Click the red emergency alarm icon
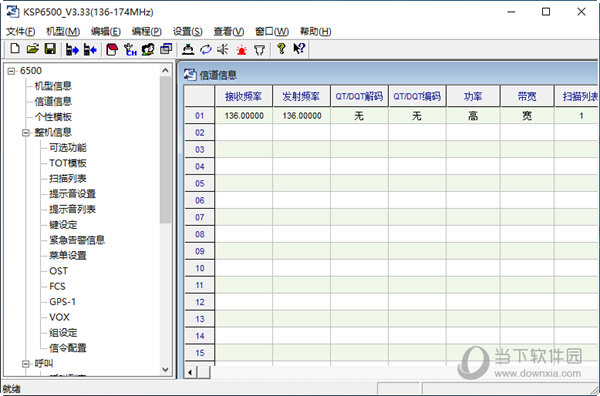This screenshot has width=600, height=396. tap(242, 50)
